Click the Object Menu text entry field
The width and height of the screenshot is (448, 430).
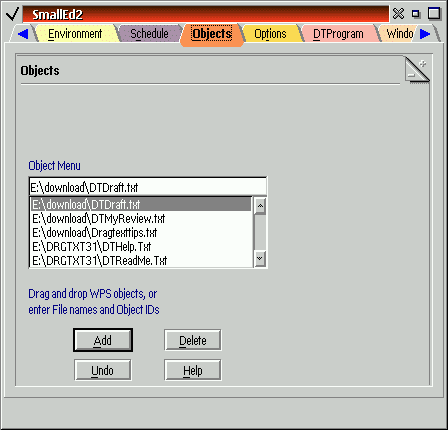click(148, 187)
